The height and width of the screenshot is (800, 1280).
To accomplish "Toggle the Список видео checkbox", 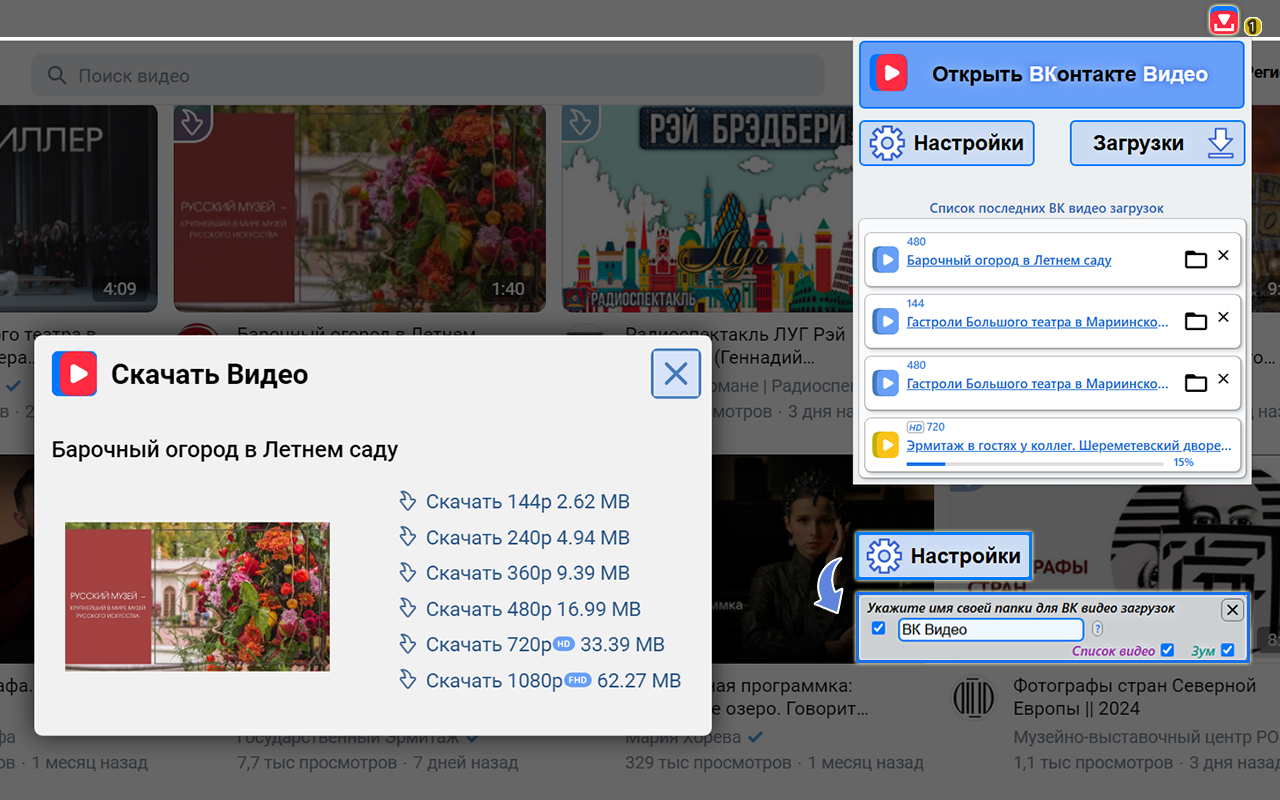I will 1168,650.
